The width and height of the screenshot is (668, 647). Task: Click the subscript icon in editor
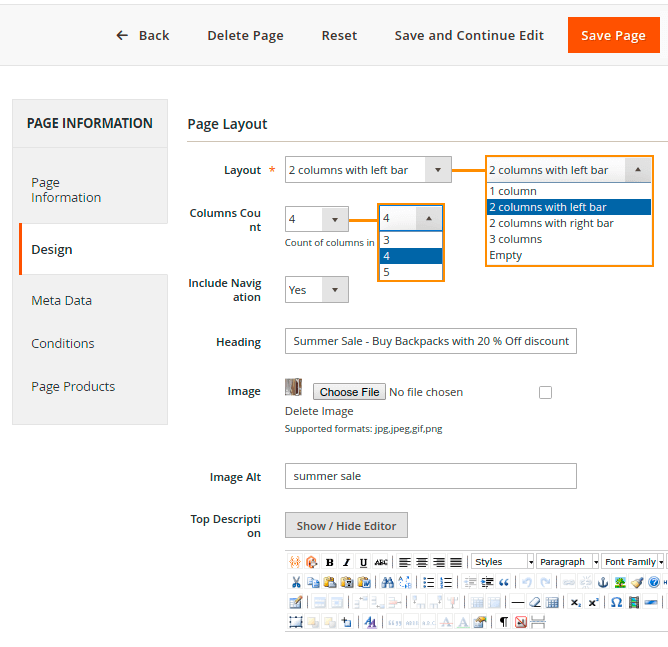[576, 602]
